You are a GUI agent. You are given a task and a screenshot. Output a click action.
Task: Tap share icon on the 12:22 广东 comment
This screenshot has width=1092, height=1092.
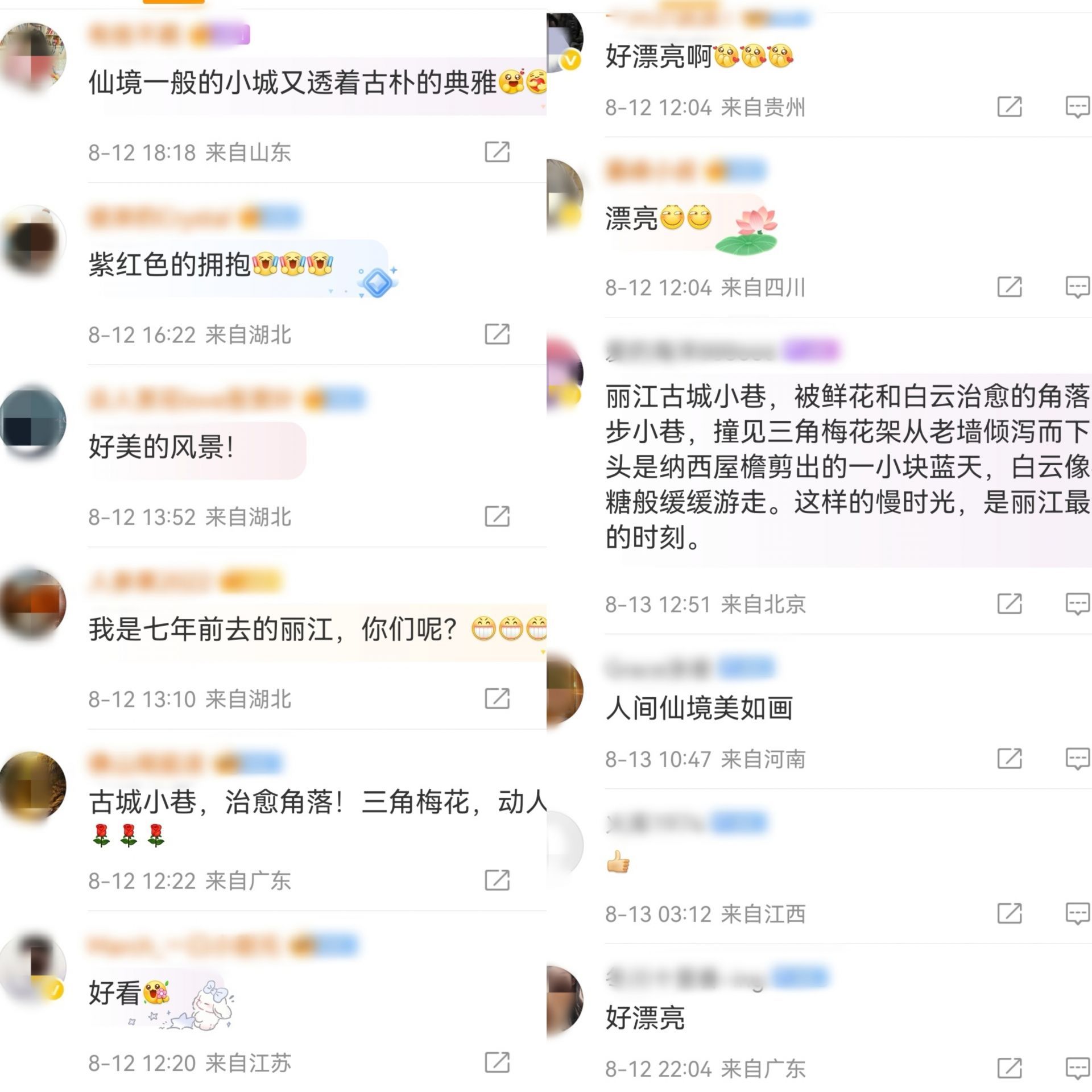point(497,880)
